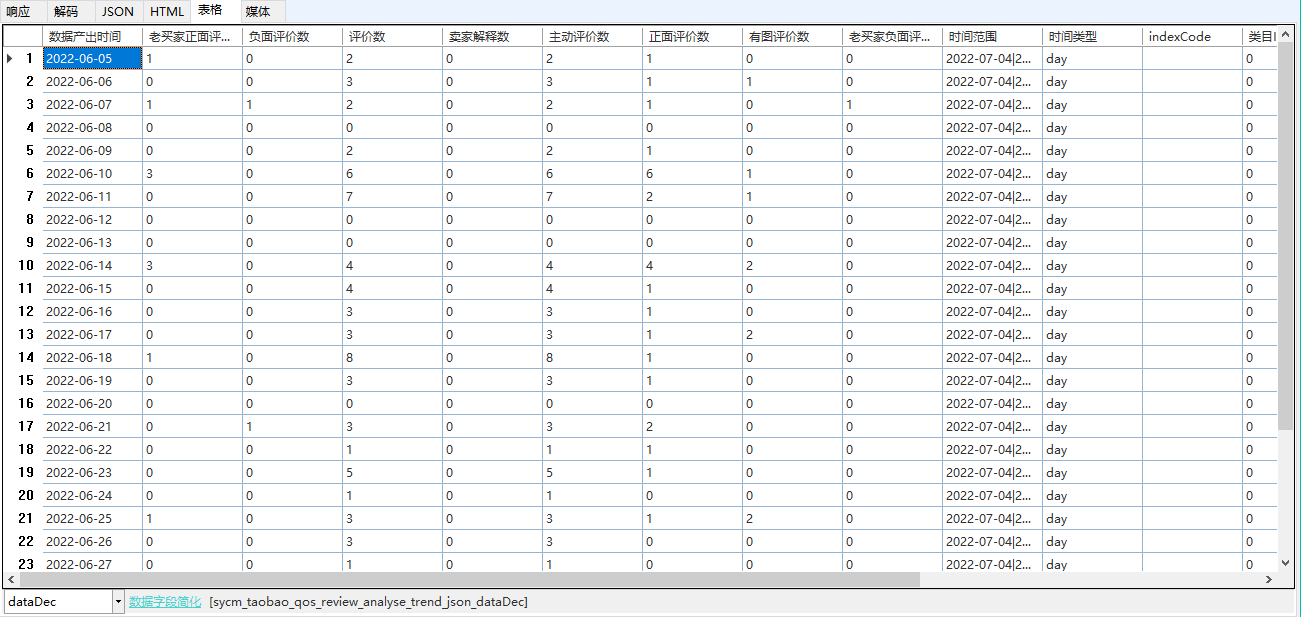Switch to the JSON tab

(x=118, y=12)
